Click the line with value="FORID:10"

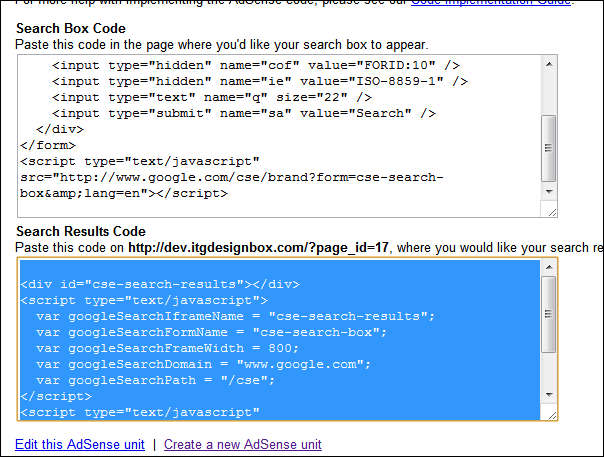[x=256, y=65]
